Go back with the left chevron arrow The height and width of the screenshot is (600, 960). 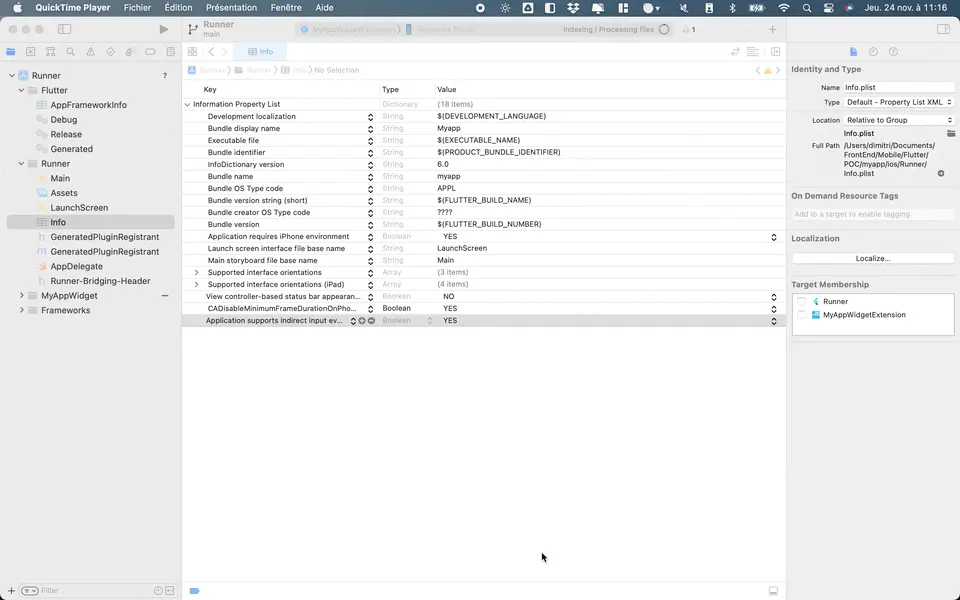pyautogui.click(x=211, y=52)
